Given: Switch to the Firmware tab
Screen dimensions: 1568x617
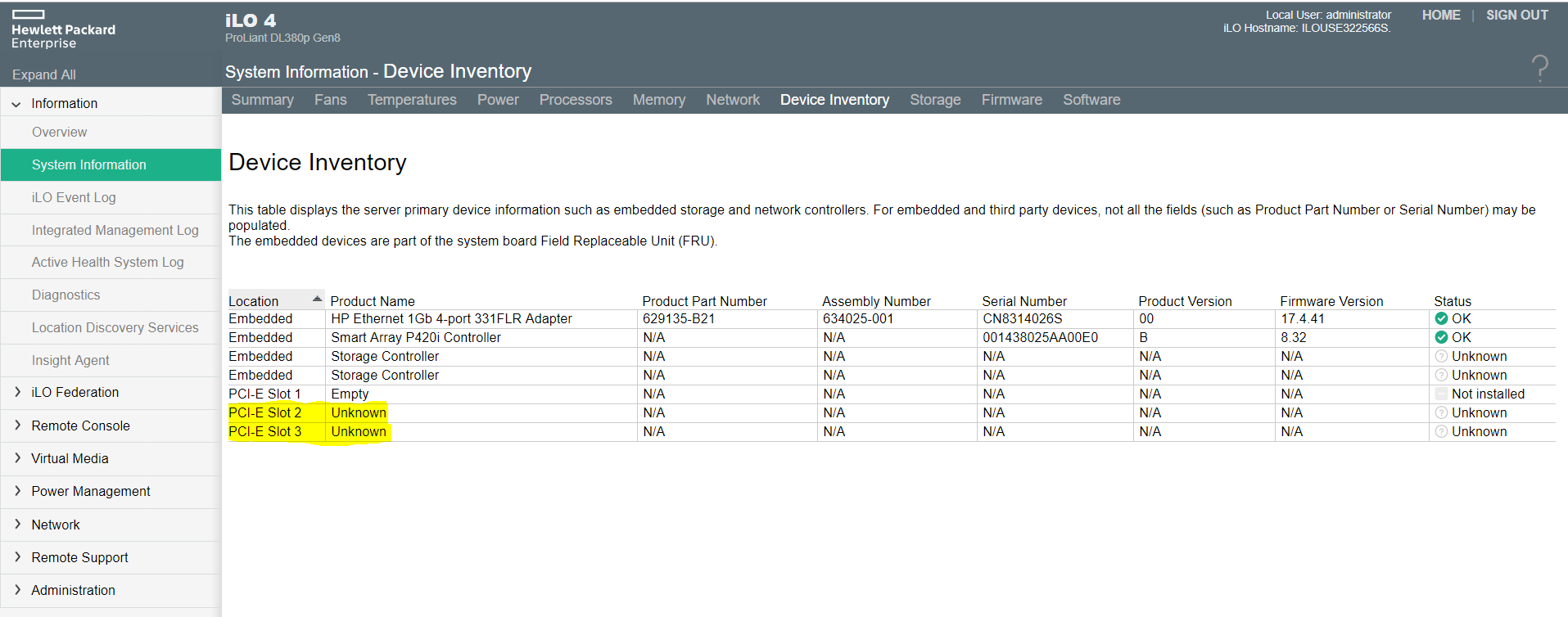Looking at the screenshot, I should click(x=1012, y=100).
